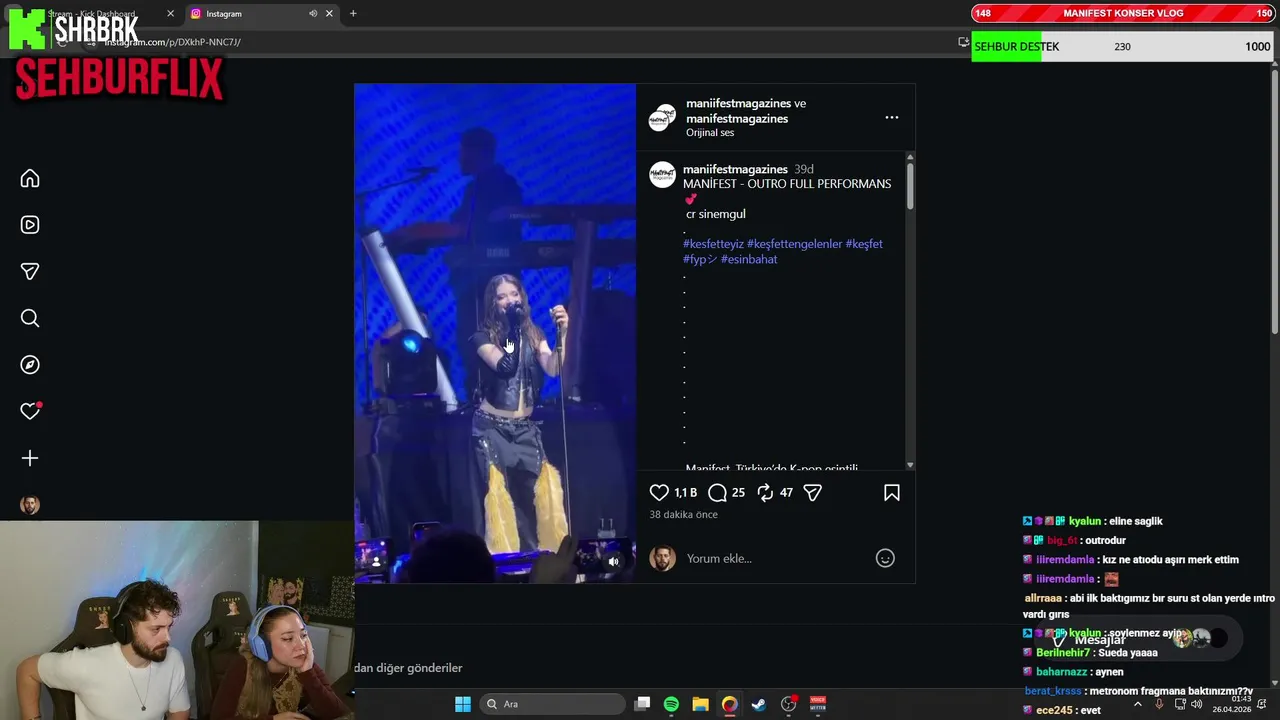1280x720 pixels.
Task: Like the post with the heart icon
Action: click(x=659, y=492)
